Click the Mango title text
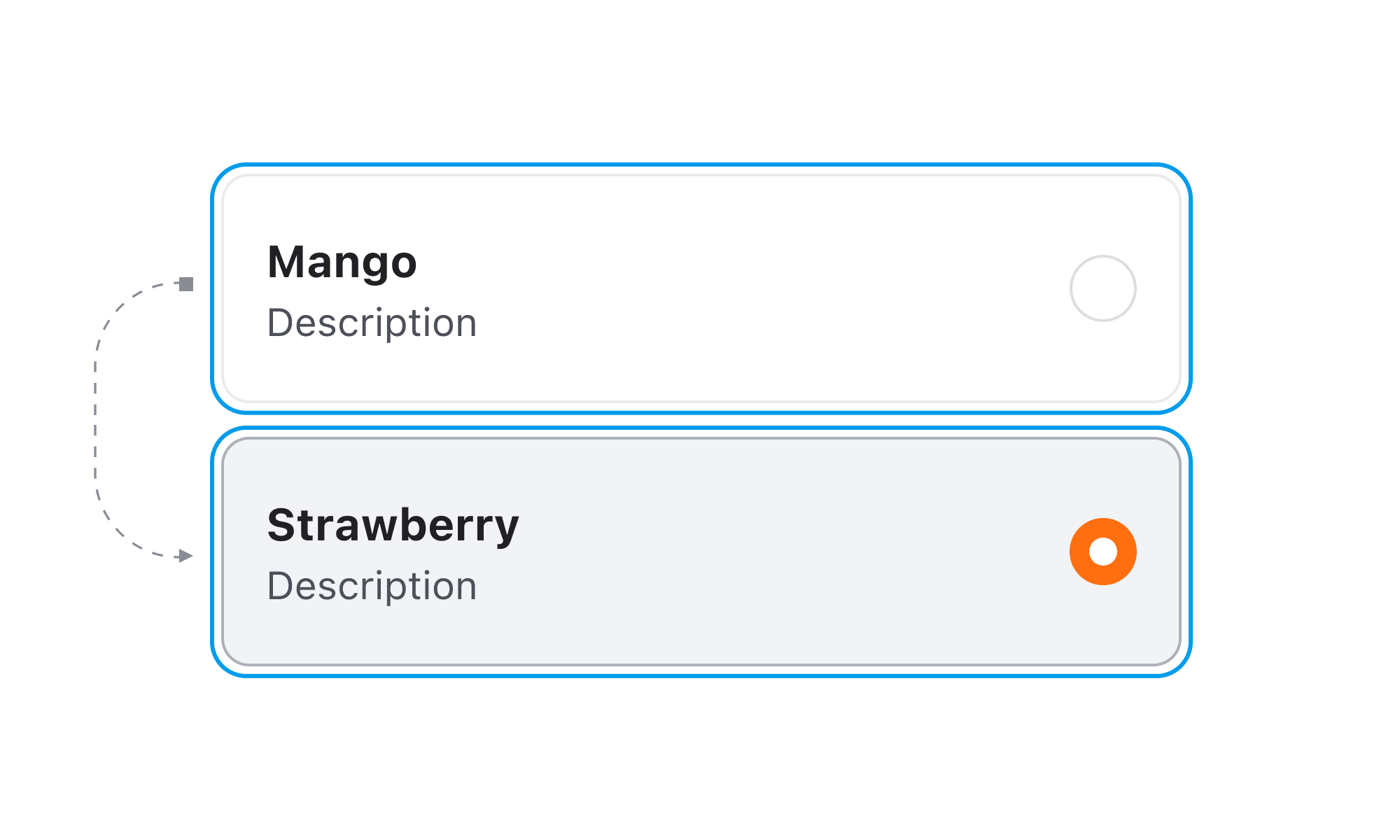 [x=342, y=262]
